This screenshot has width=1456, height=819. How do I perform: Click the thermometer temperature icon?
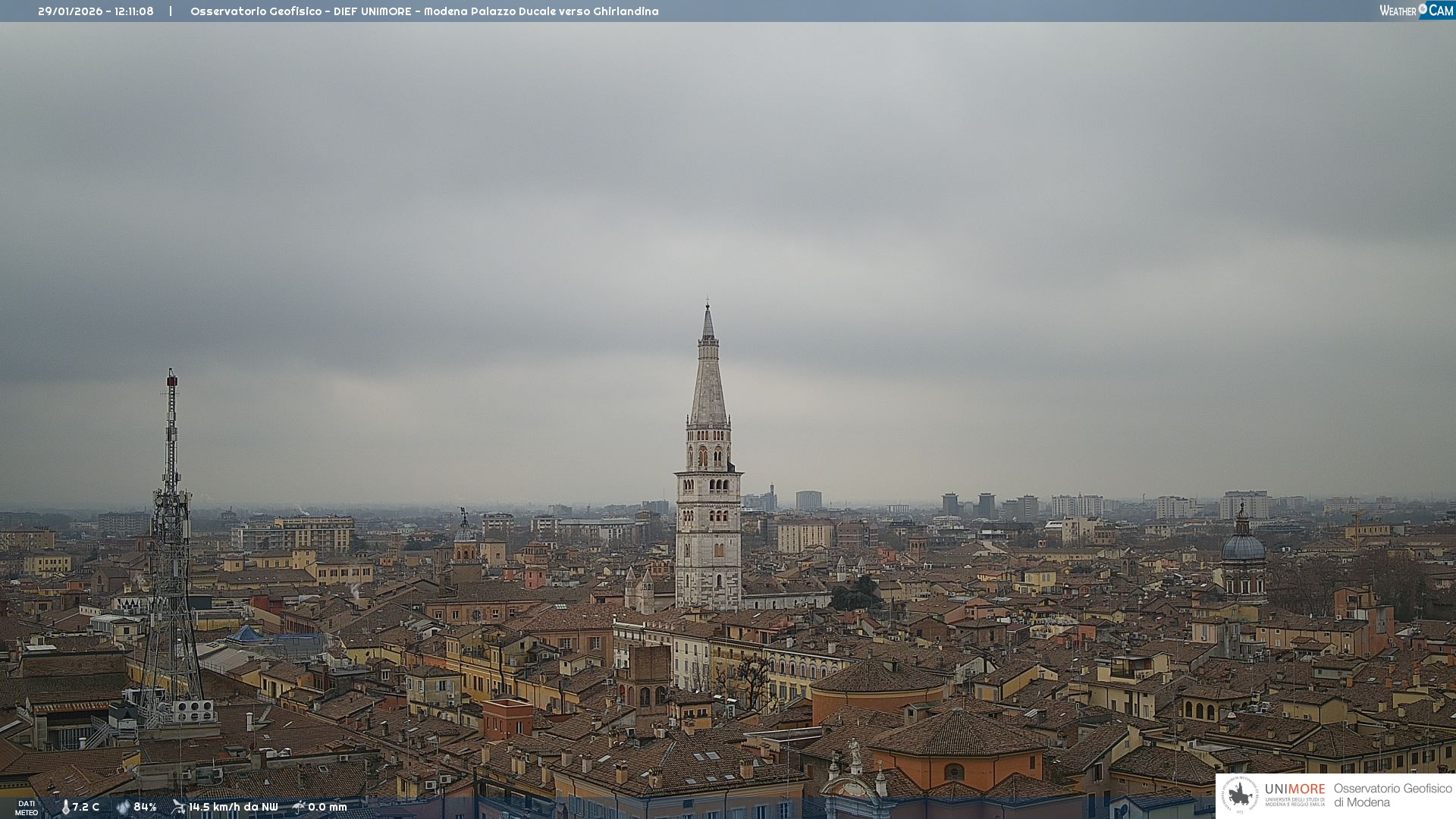point(65,808)
